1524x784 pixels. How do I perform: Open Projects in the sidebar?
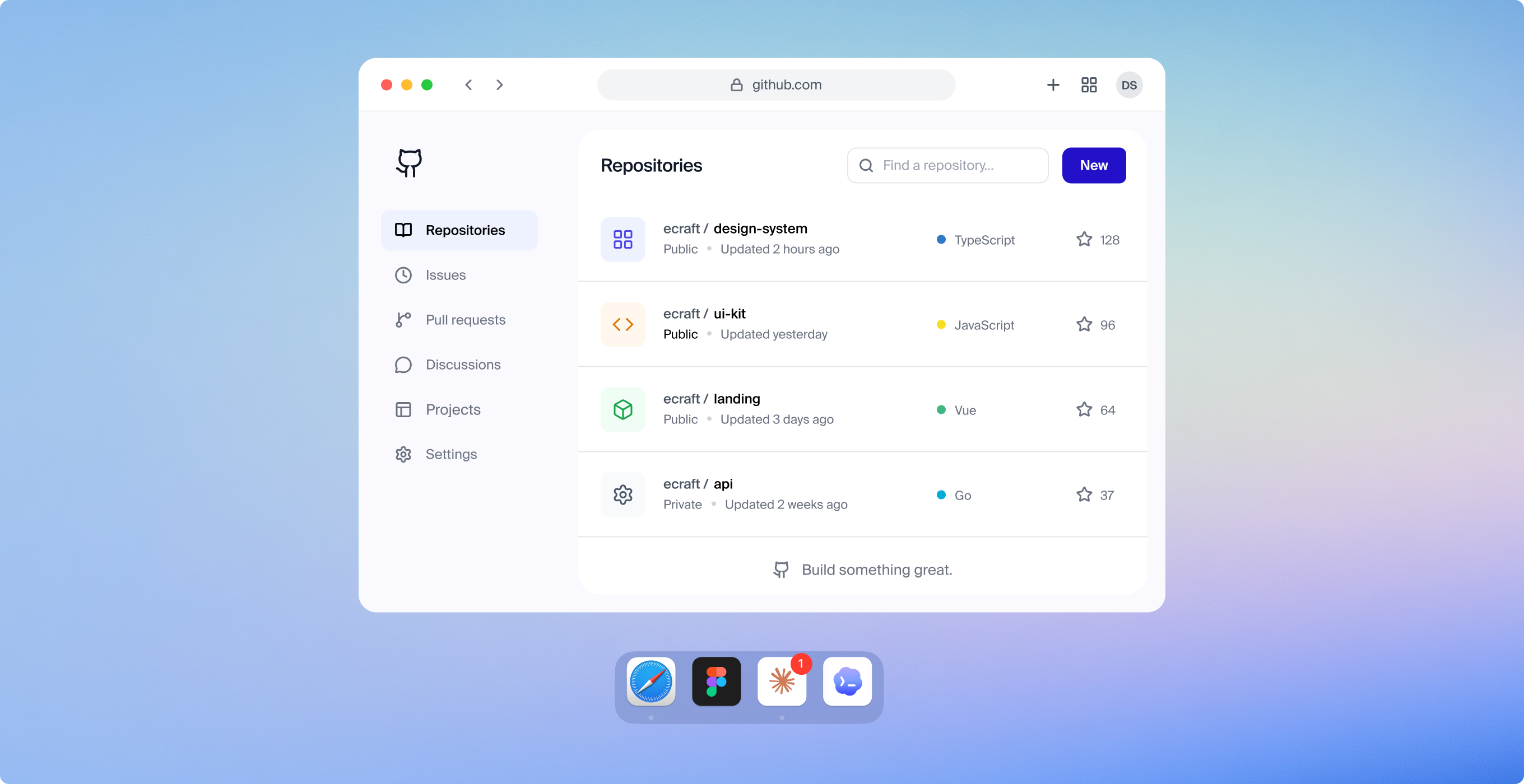[x=459, y=409]
